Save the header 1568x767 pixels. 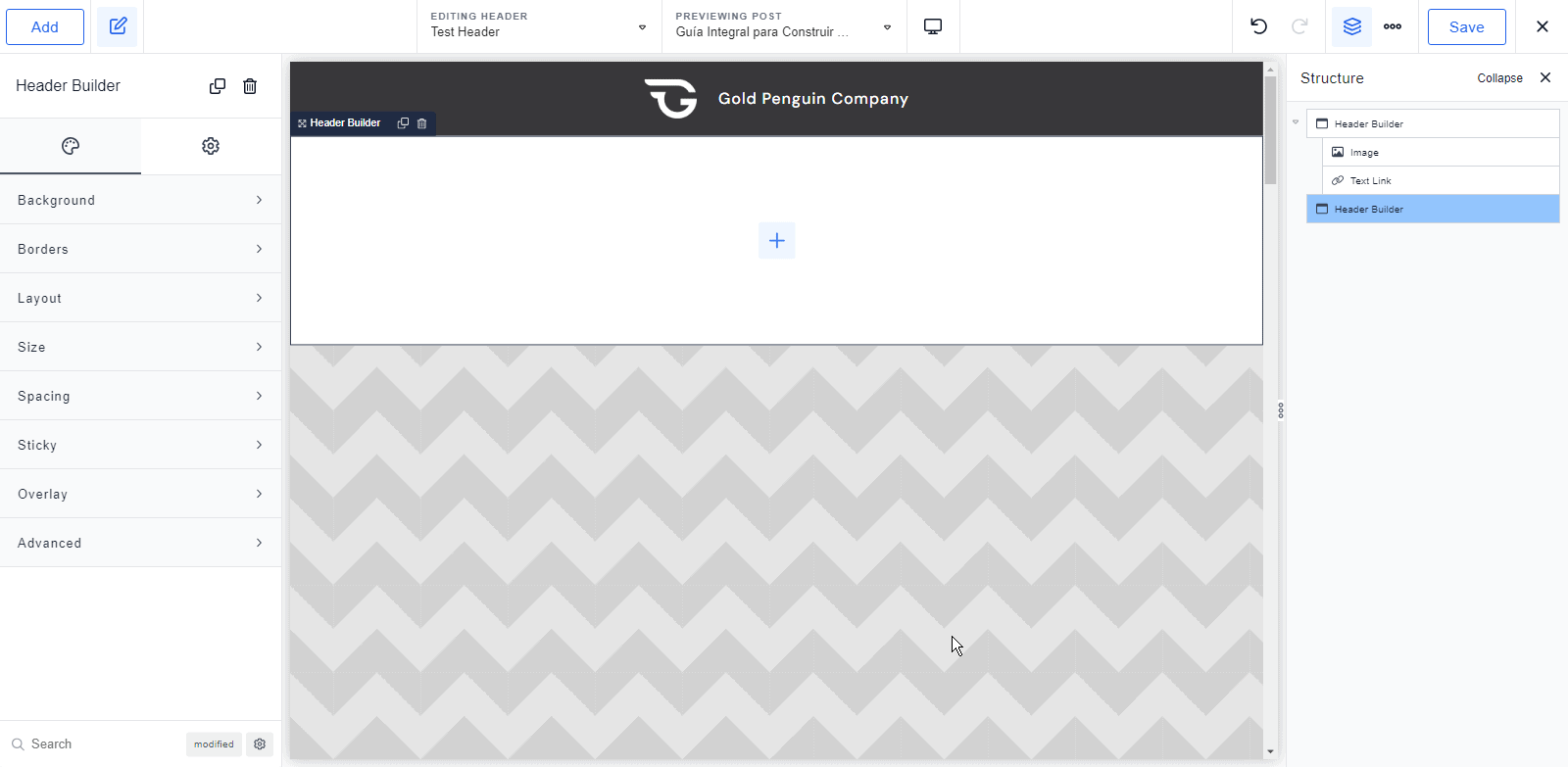(x=1467, y=27)
